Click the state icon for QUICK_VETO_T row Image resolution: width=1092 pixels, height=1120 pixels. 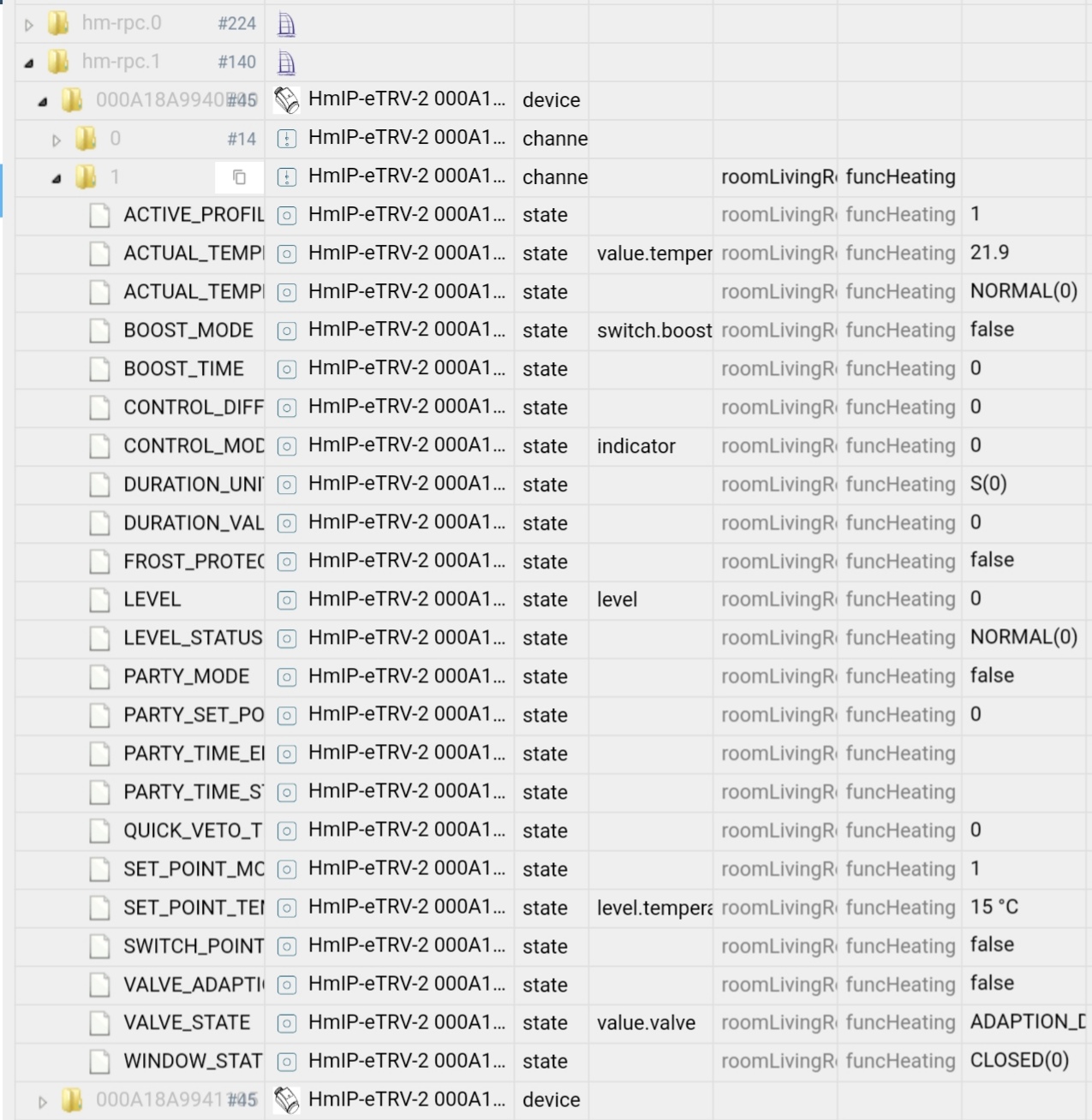tap(287, 831)
